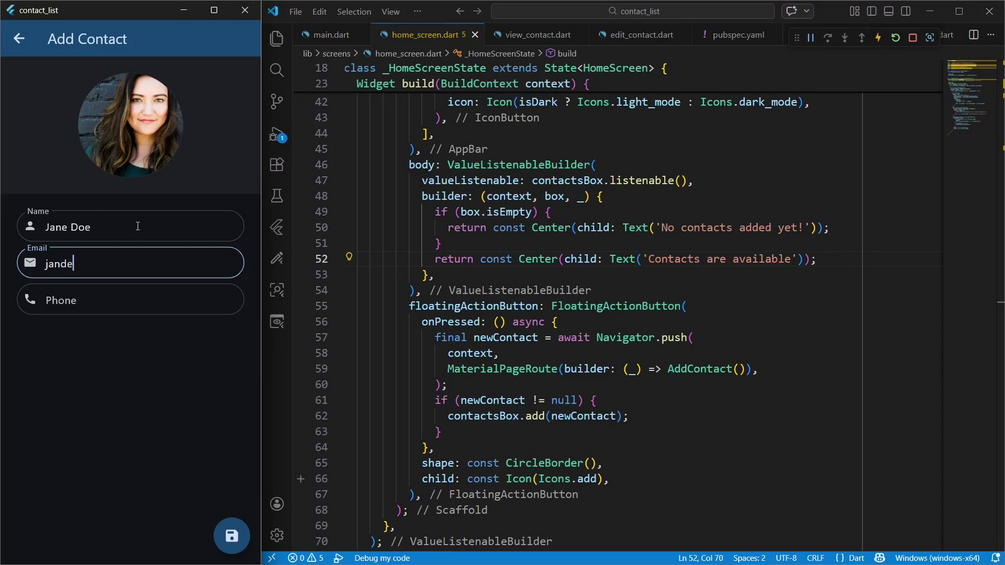Click the contact_list command center search box
The height and width of the screenshot is (565, 1005).
click(633, 11)
